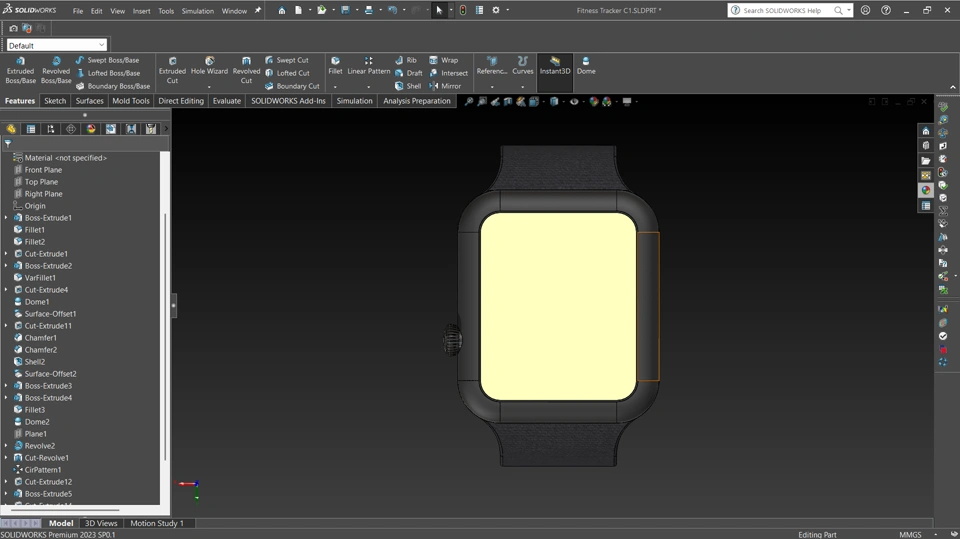Activate the Fillet feature tool

pos(335,66)
